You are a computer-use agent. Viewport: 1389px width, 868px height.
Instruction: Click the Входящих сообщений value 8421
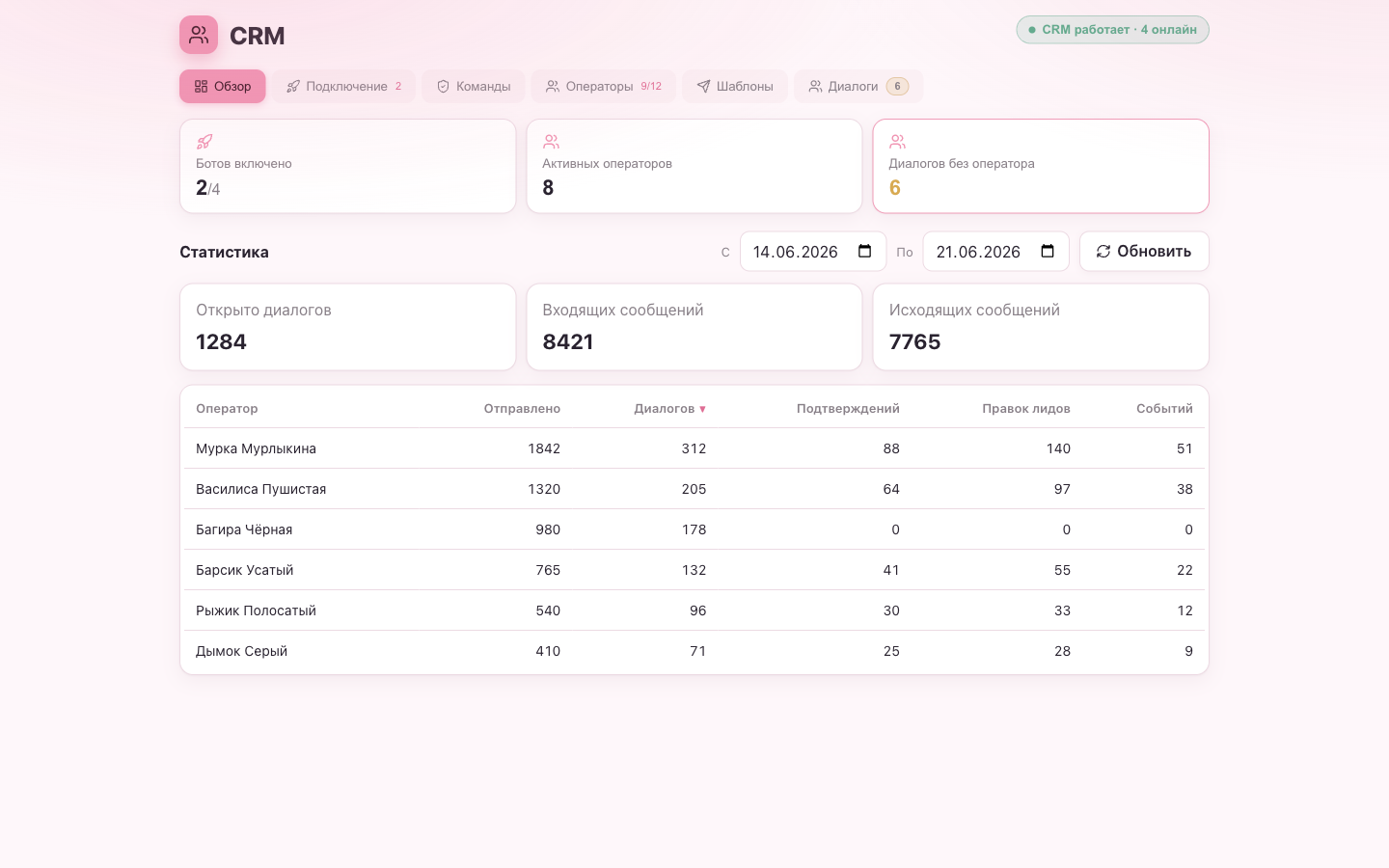pyautogui.click(x=568, y=342)
